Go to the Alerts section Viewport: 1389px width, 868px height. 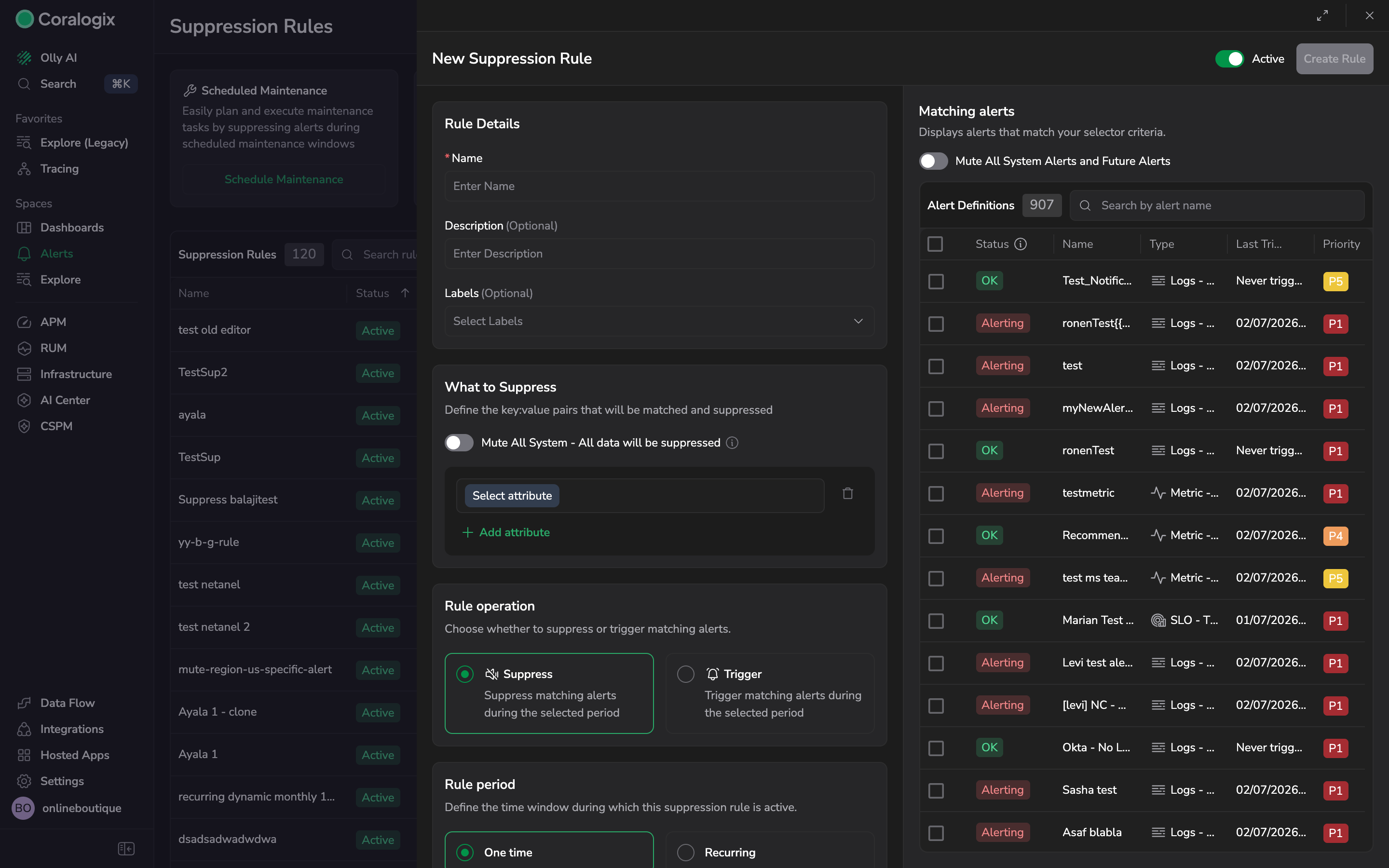(56, 253)
